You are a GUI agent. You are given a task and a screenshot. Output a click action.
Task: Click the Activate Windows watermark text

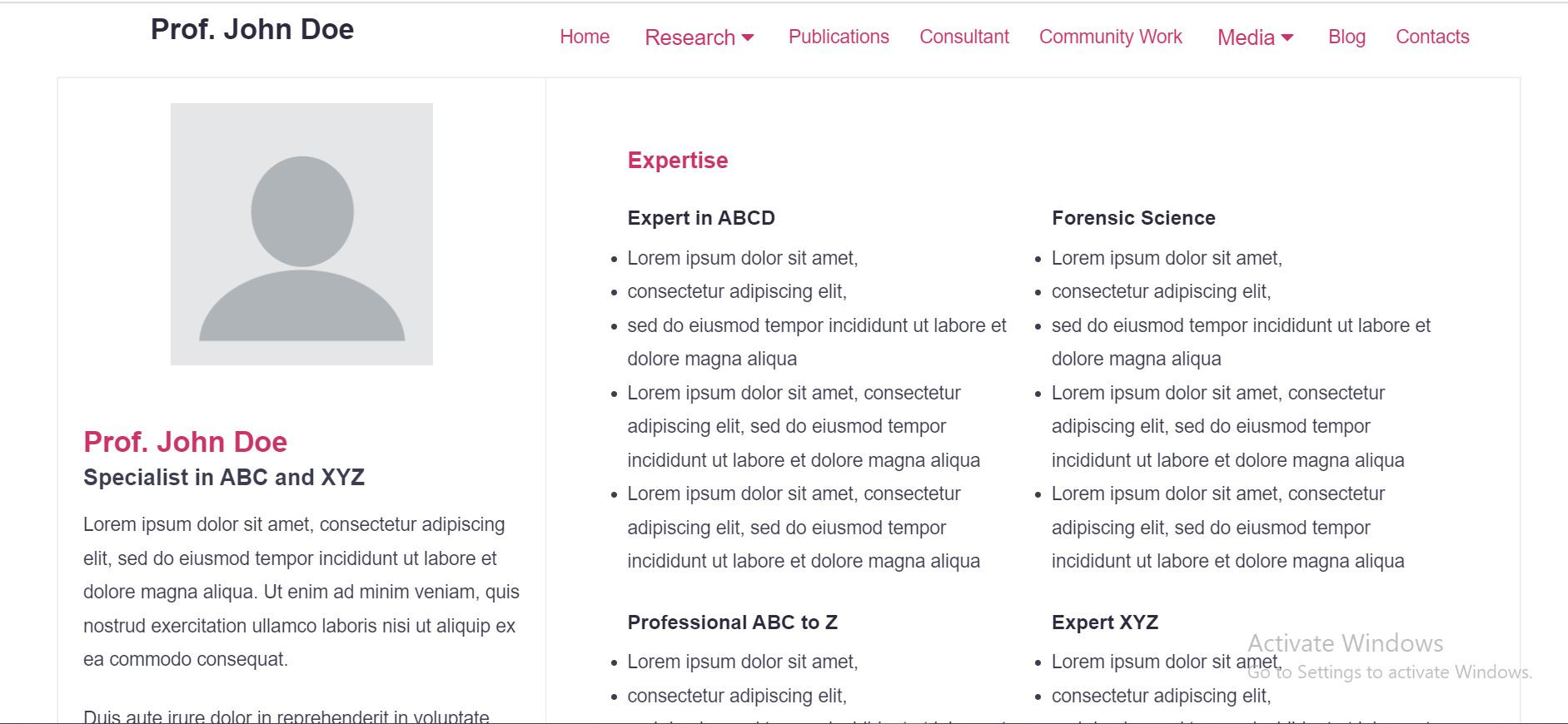click(x=1345, y=643)
